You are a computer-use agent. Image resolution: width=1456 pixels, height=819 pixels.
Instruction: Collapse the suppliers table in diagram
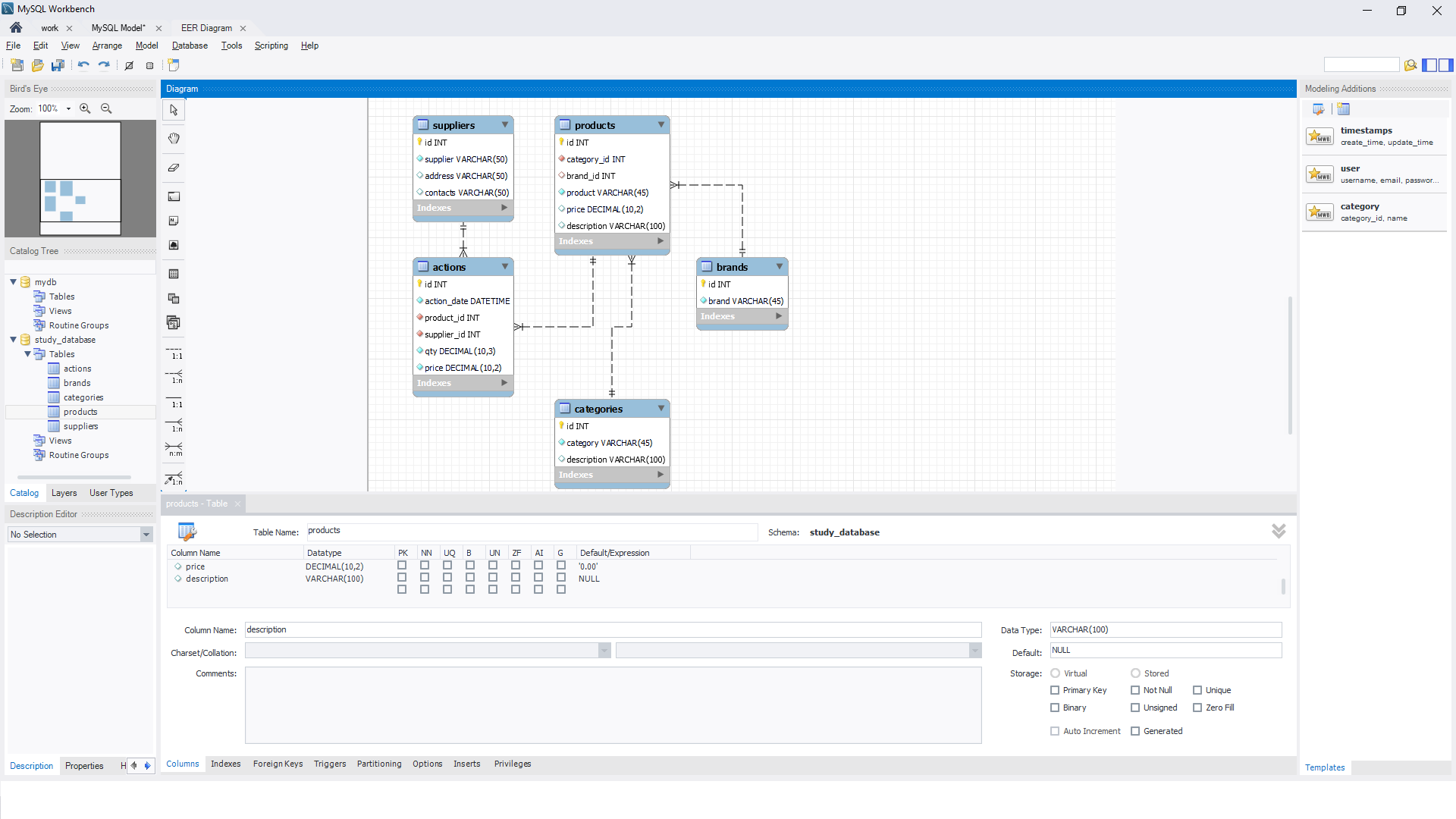coord(505,125)
